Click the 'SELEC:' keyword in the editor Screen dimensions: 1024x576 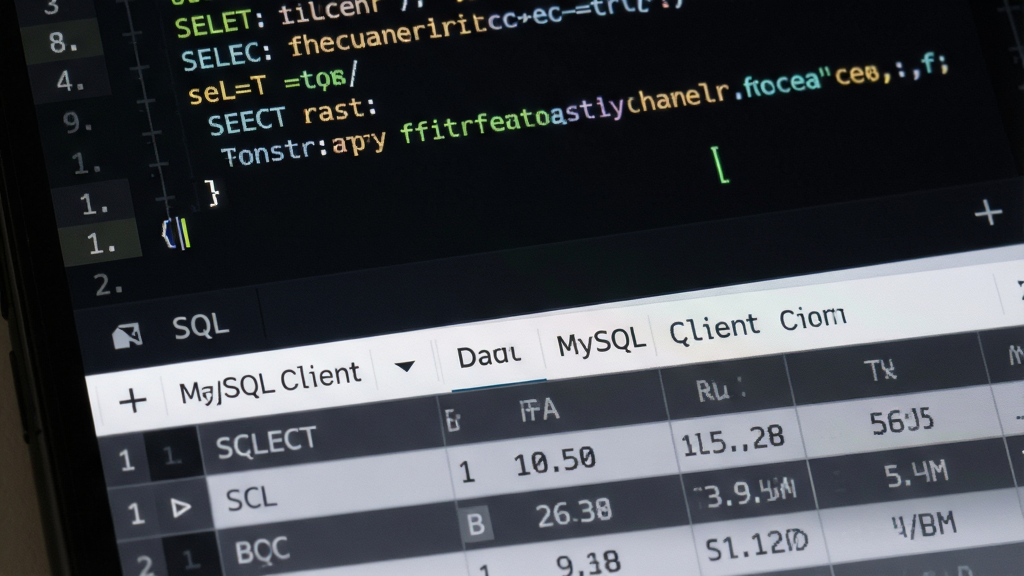[x=226, y=56]
